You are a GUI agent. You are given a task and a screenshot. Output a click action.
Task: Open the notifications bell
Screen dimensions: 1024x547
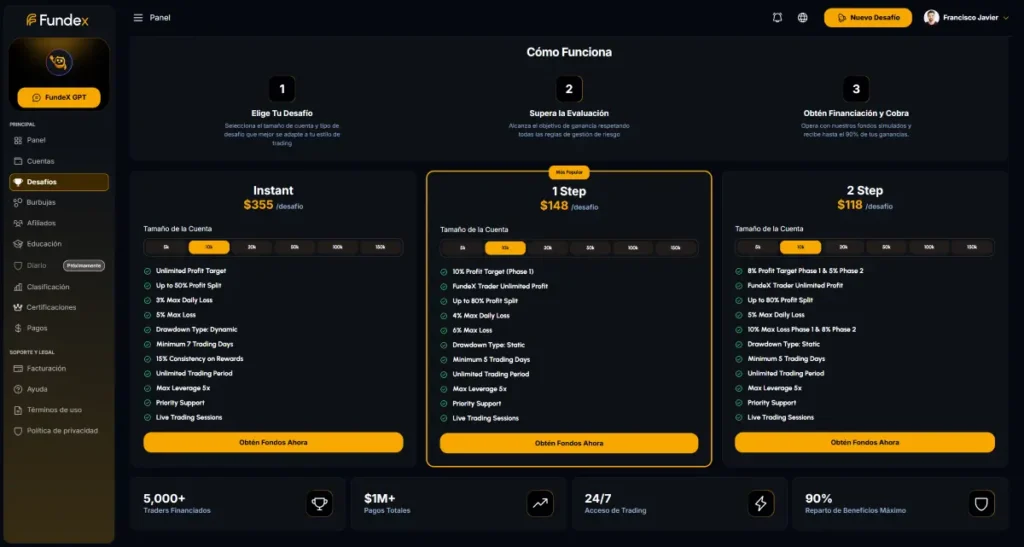coord(777,18)
